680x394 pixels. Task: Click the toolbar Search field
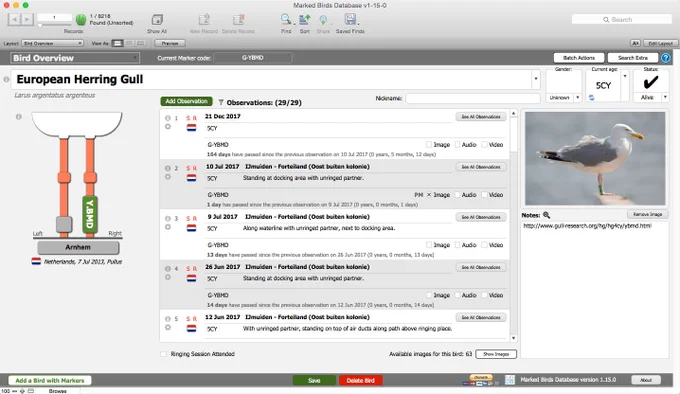click(x=621, y=20)
